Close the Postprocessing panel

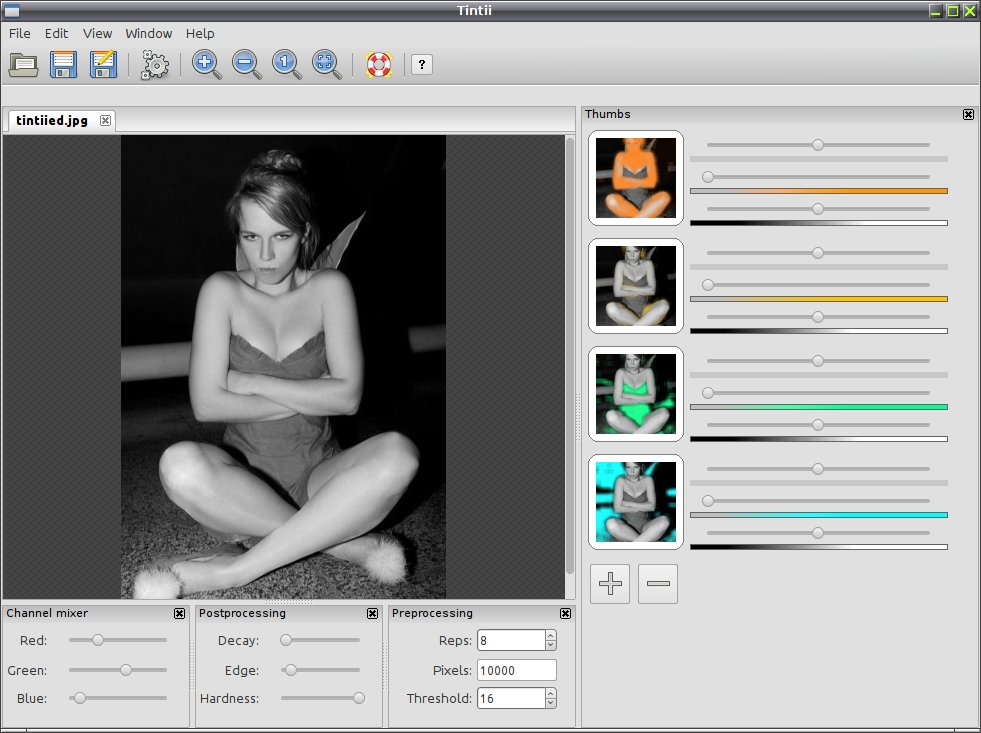tap(372, 614)
